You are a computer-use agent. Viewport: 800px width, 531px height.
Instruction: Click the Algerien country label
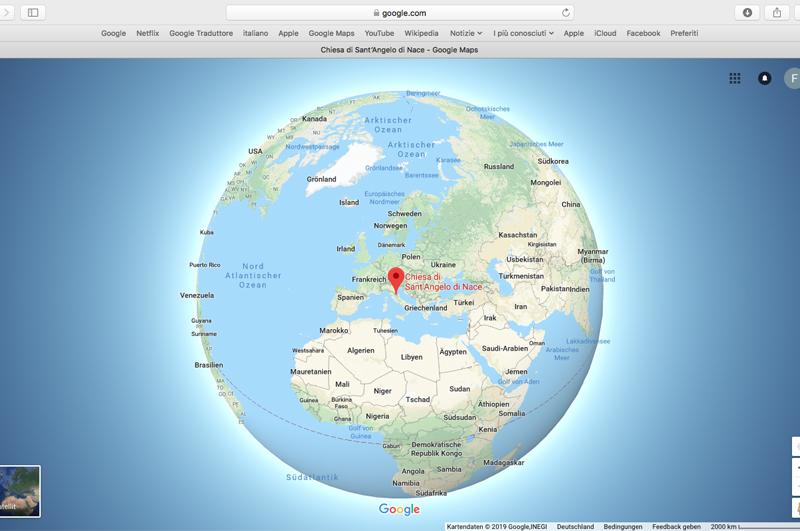(x=361, y=350)
